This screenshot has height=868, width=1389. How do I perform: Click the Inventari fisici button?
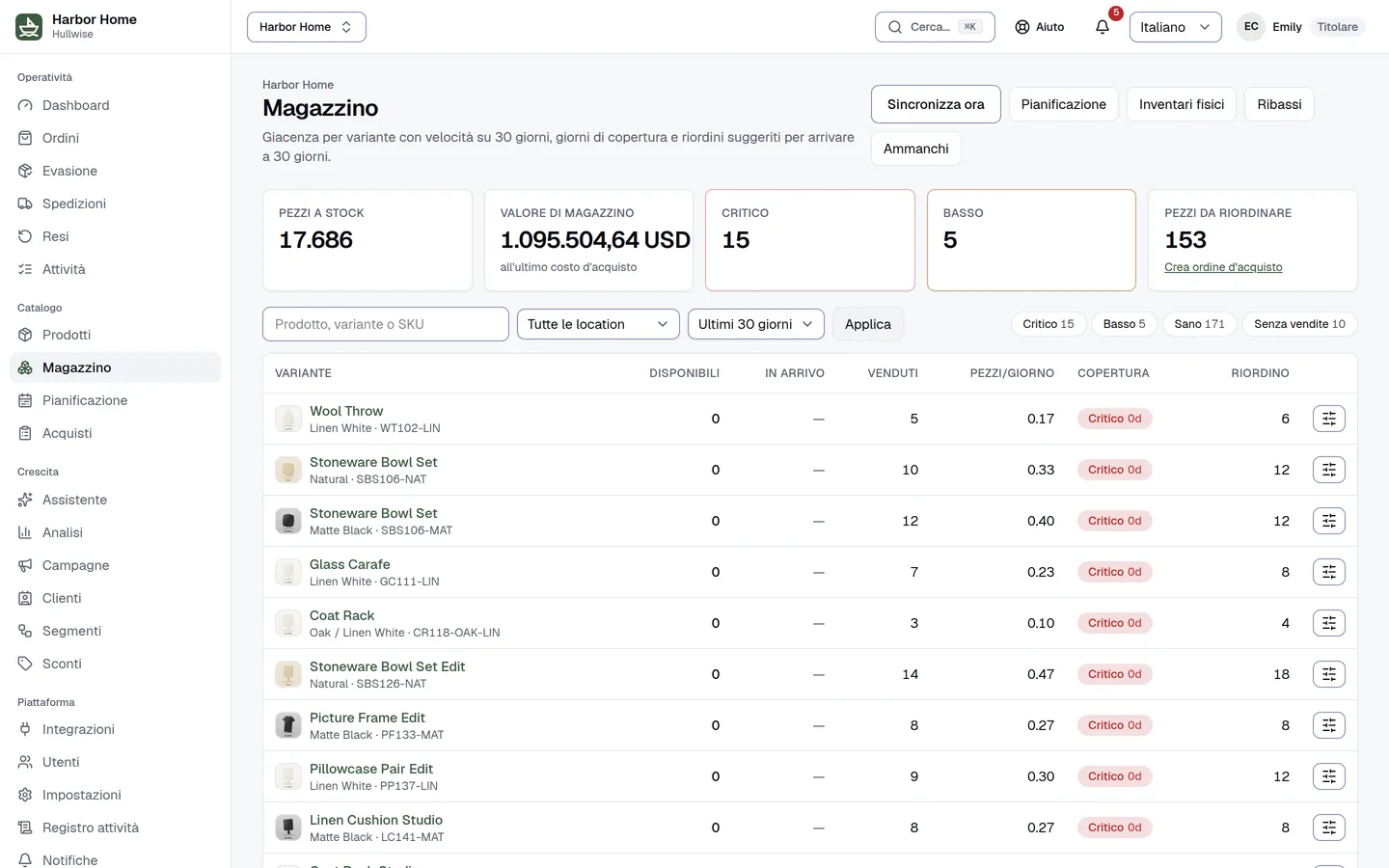(x=1182, y=104)
